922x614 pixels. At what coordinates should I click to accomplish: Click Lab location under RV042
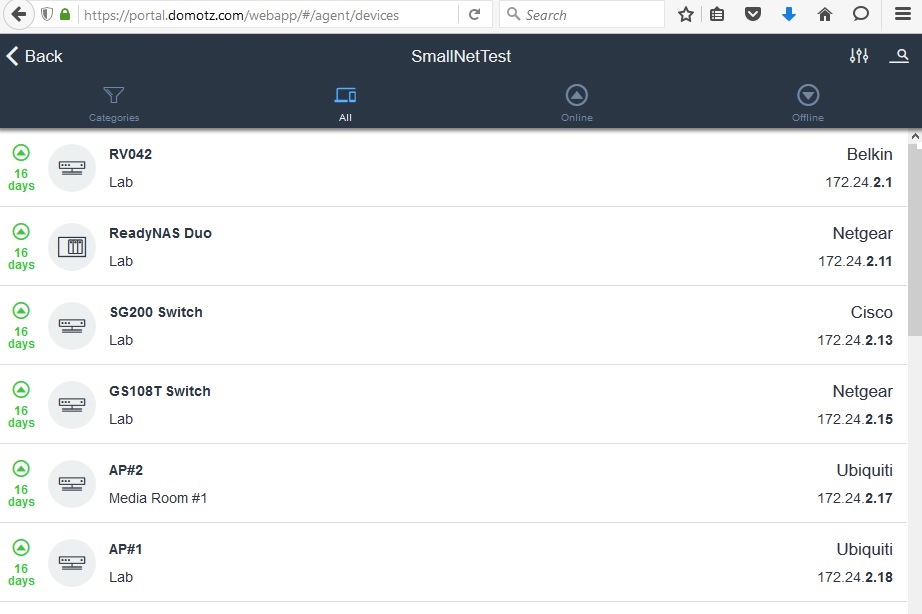121,182
